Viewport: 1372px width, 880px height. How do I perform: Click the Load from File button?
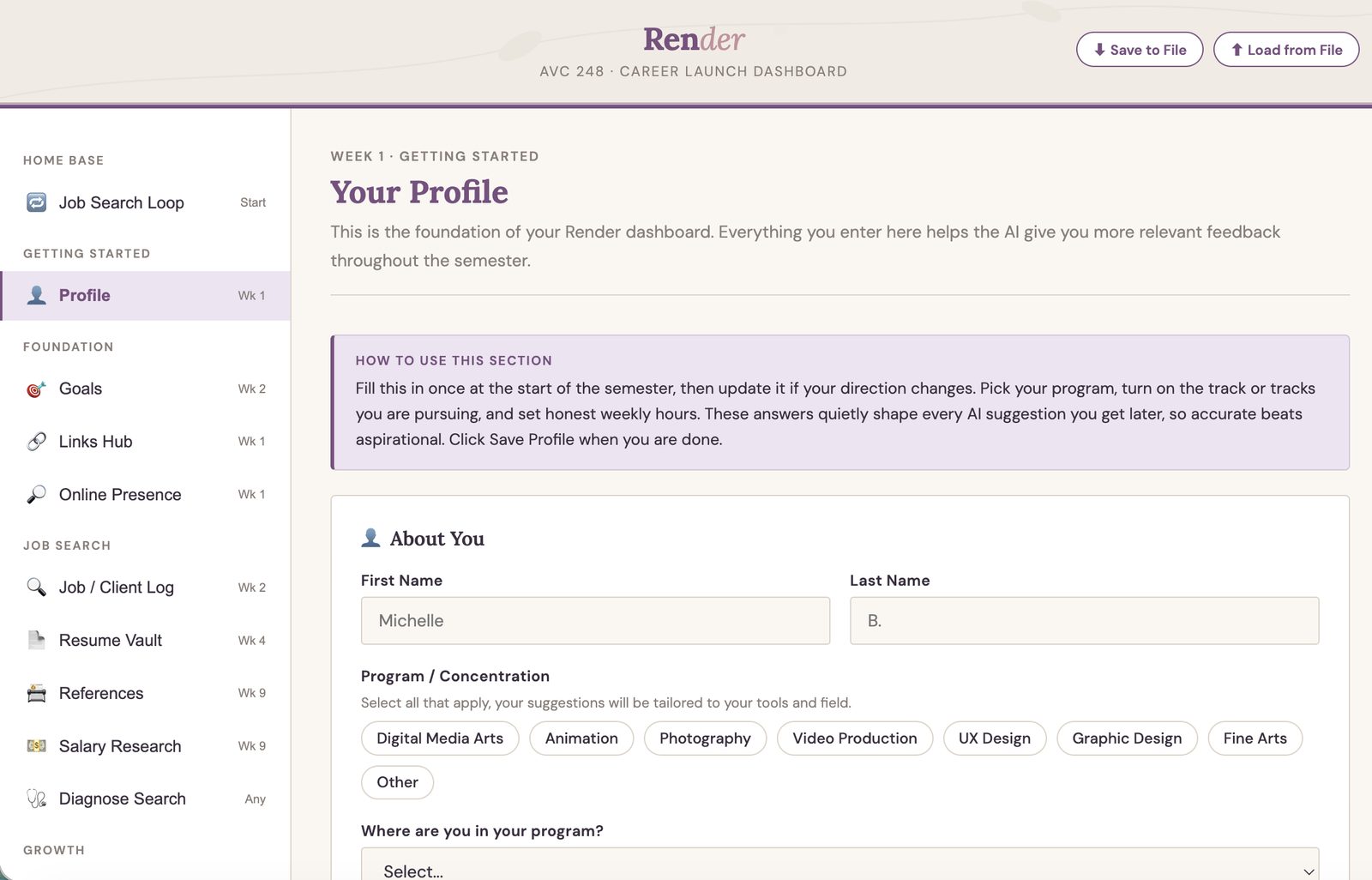click(x=1286, y=50)
